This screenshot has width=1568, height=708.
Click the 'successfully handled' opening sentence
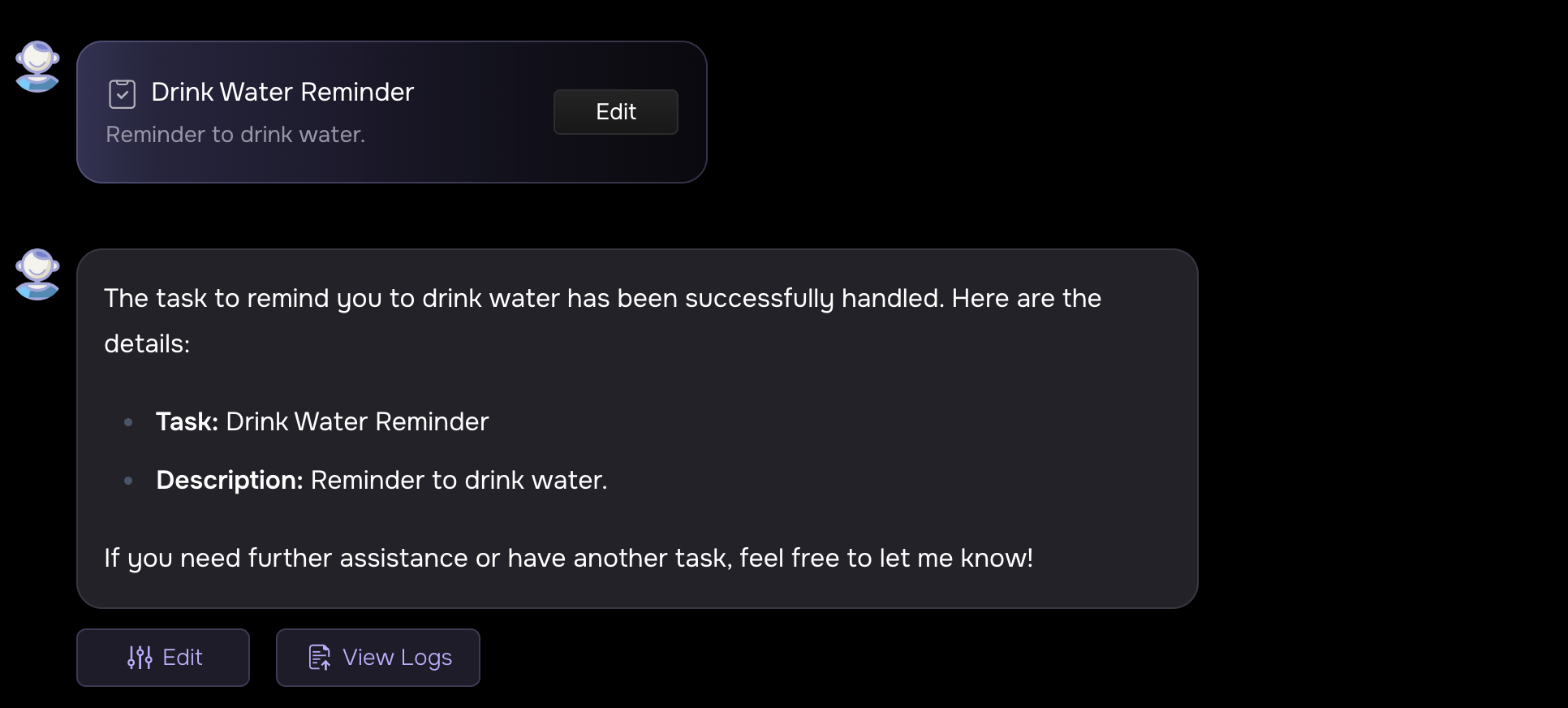(602, 299)
